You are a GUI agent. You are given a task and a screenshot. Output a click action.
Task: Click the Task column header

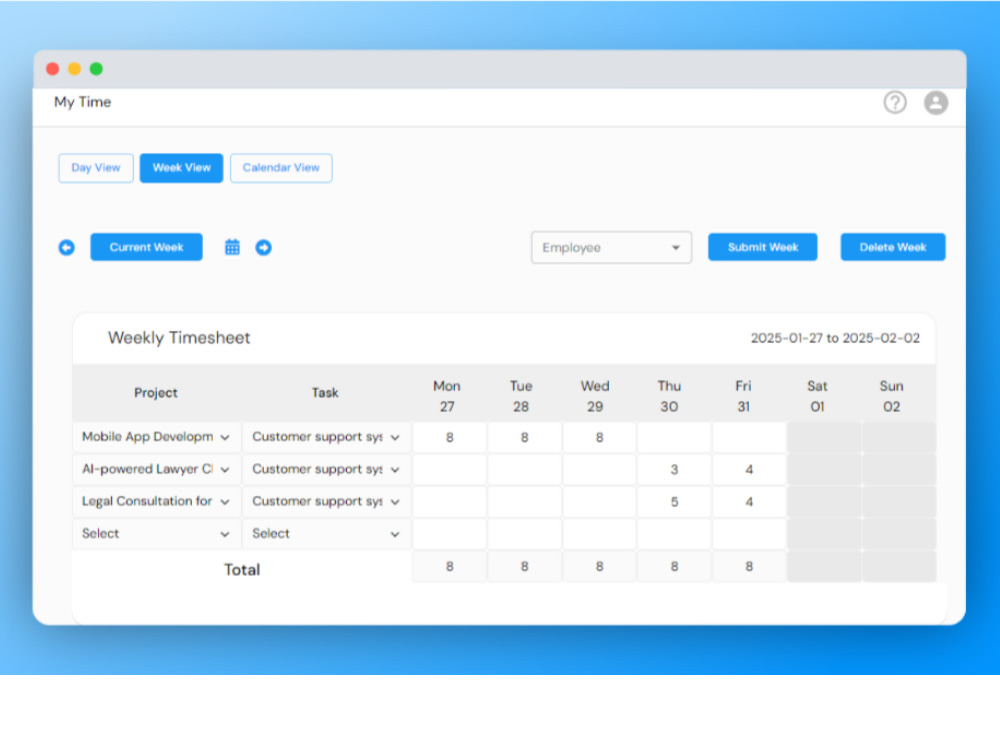325,393
